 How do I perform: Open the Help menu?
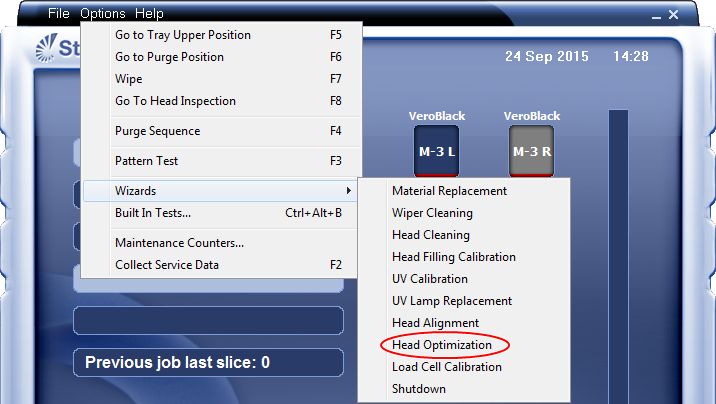click(149, 14)
